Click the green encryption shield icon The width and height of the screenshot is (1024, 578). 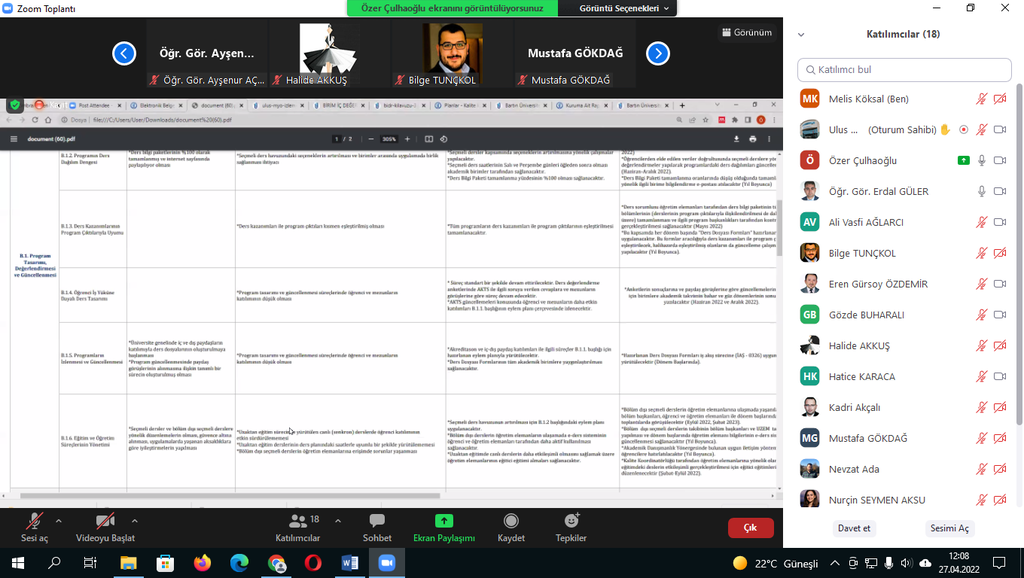(15, 105)
